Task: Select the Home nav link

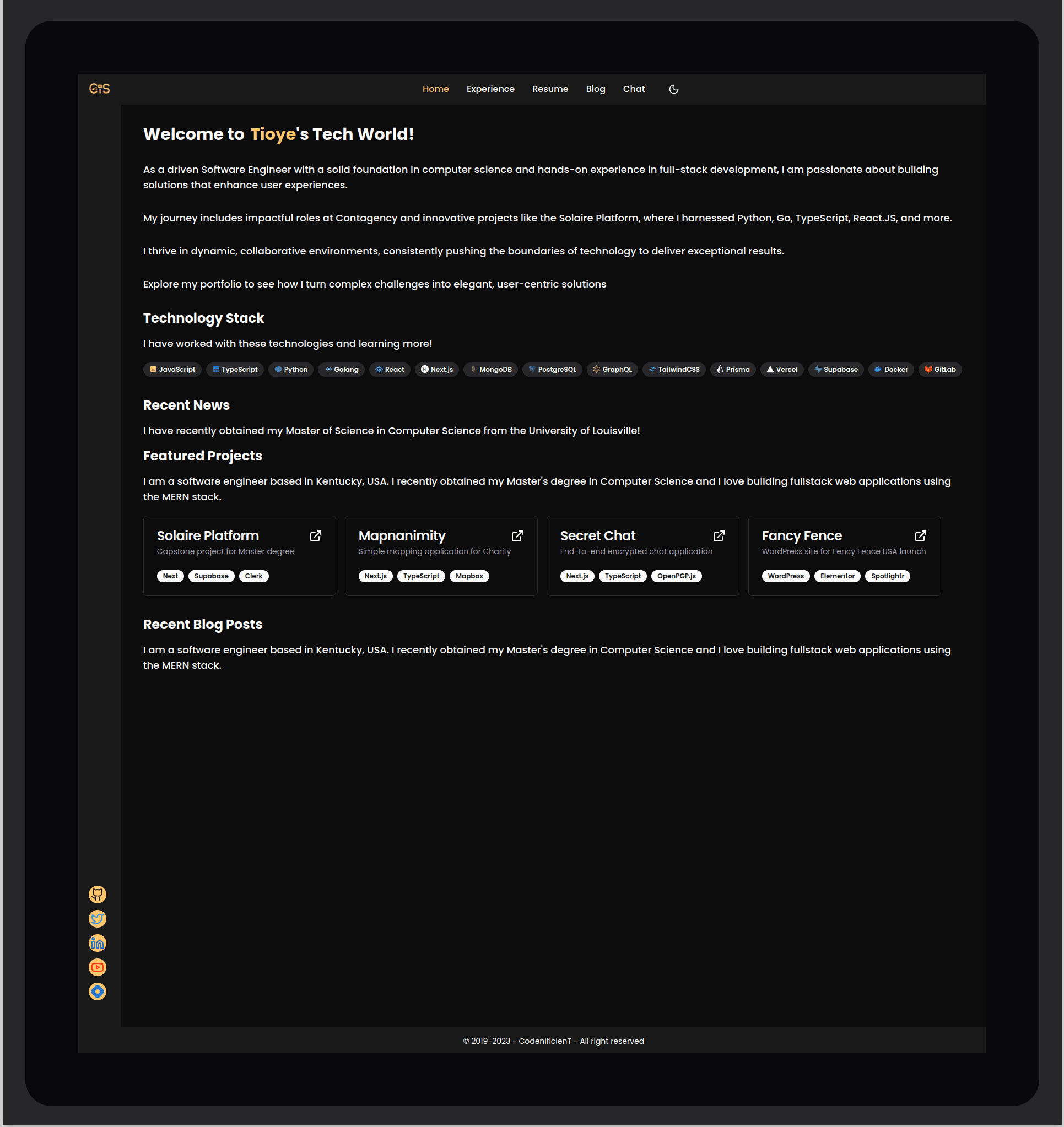Action: pyautogui.click(x=436, y=90)
